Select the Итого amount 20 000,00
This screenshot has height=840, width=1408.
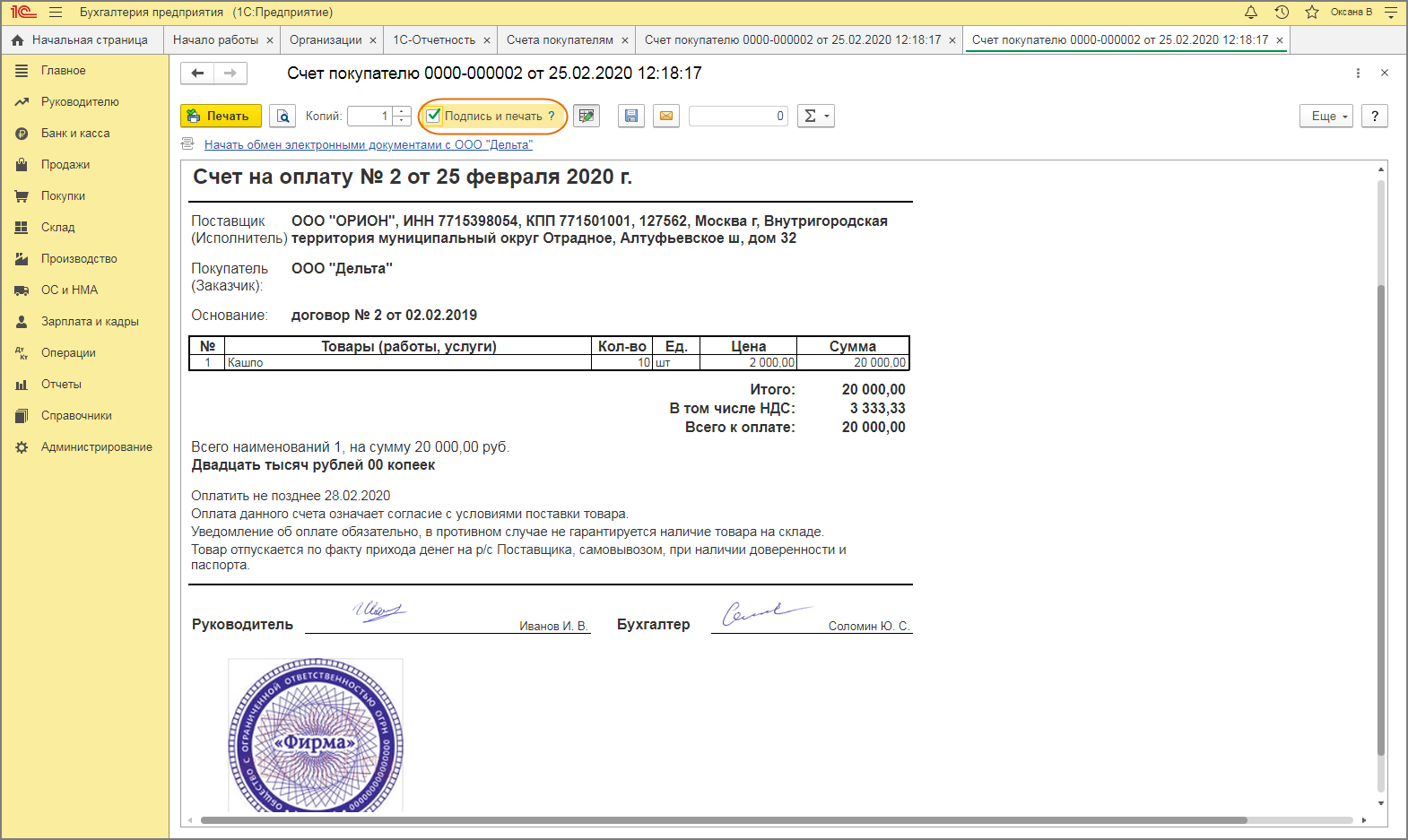point(873,389)
